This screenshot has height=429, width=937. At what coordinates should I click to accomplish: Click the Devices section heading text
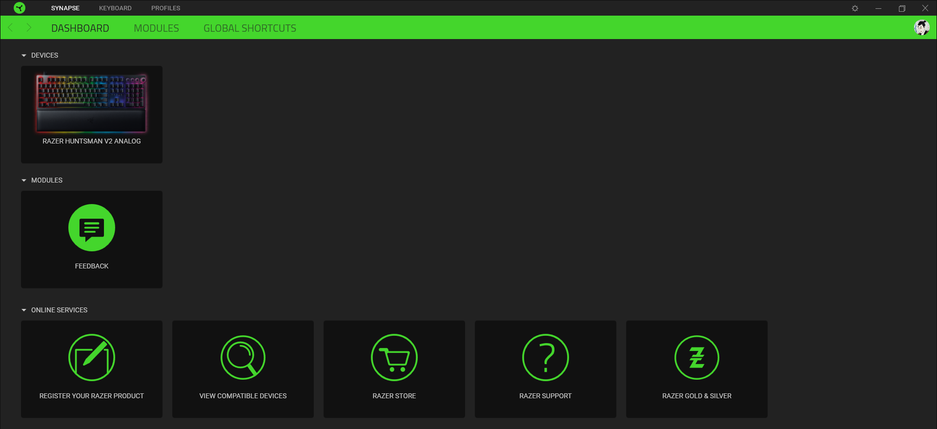[x=45, y=56]
